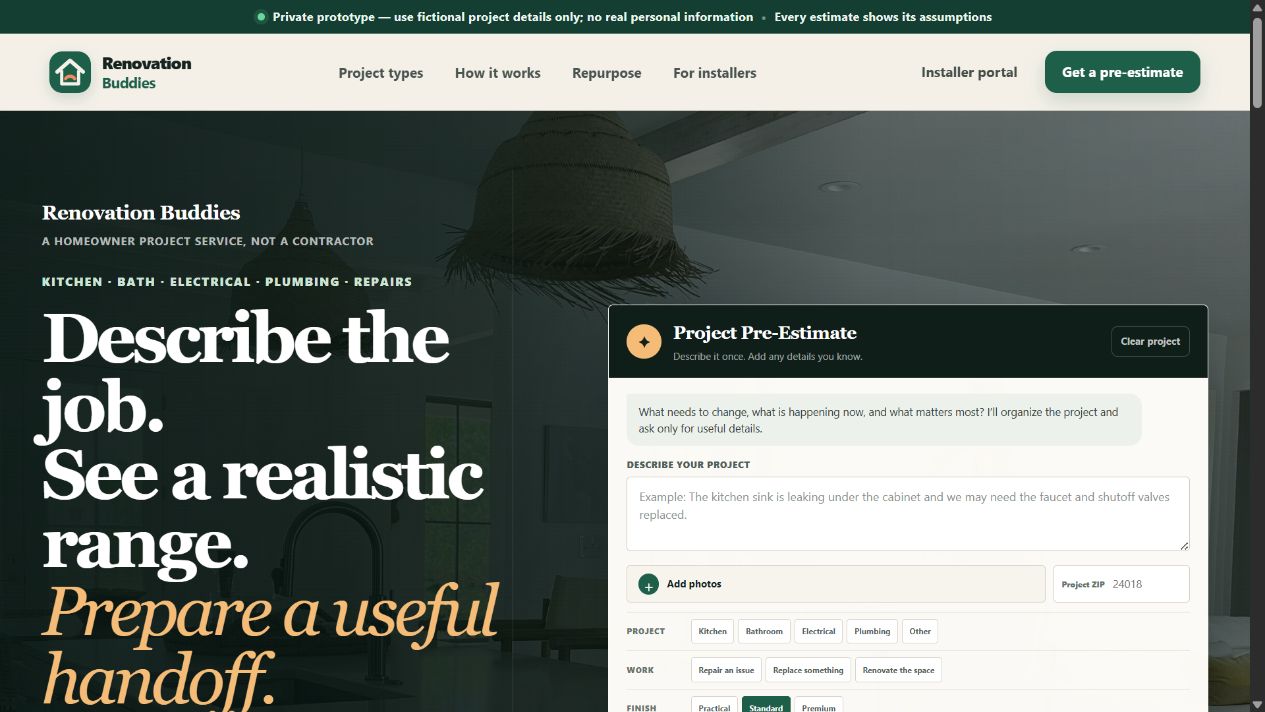Select Plumbing project chip
1265x712 pixels.
(x=872, y=631)
